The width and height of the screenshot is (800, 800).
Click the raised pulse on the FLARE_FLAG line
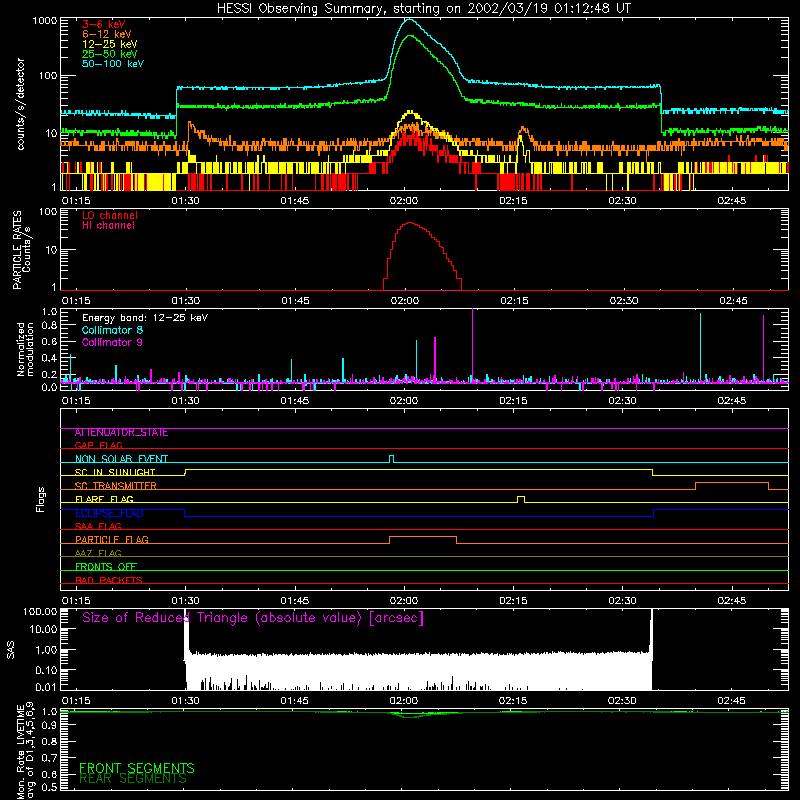pyautogui.click(x=521, y=498)
